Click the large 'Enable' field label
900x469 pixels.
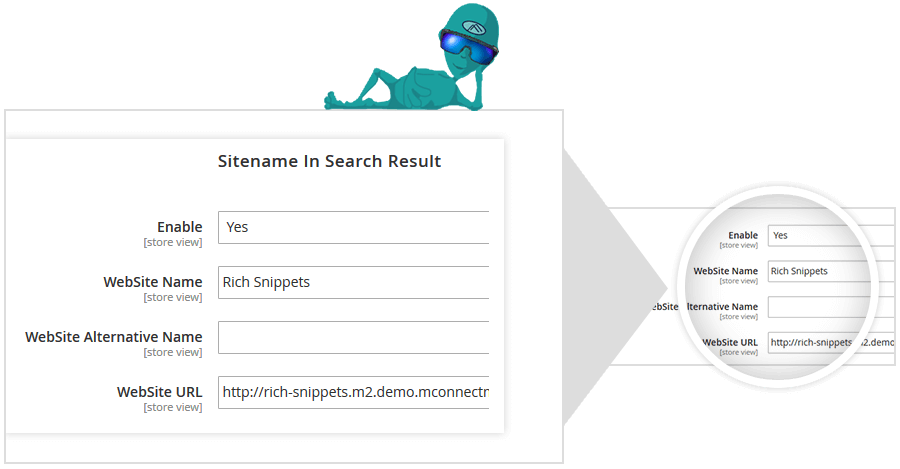click(179, 227)
